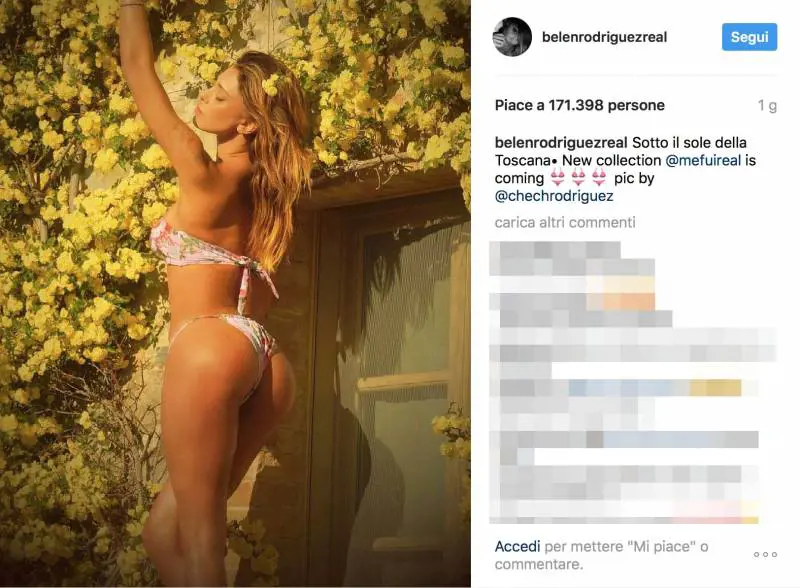Open the @chechrodriguez mention link
Viewport: 800px width, 588px height.
(x=554, y=195)
